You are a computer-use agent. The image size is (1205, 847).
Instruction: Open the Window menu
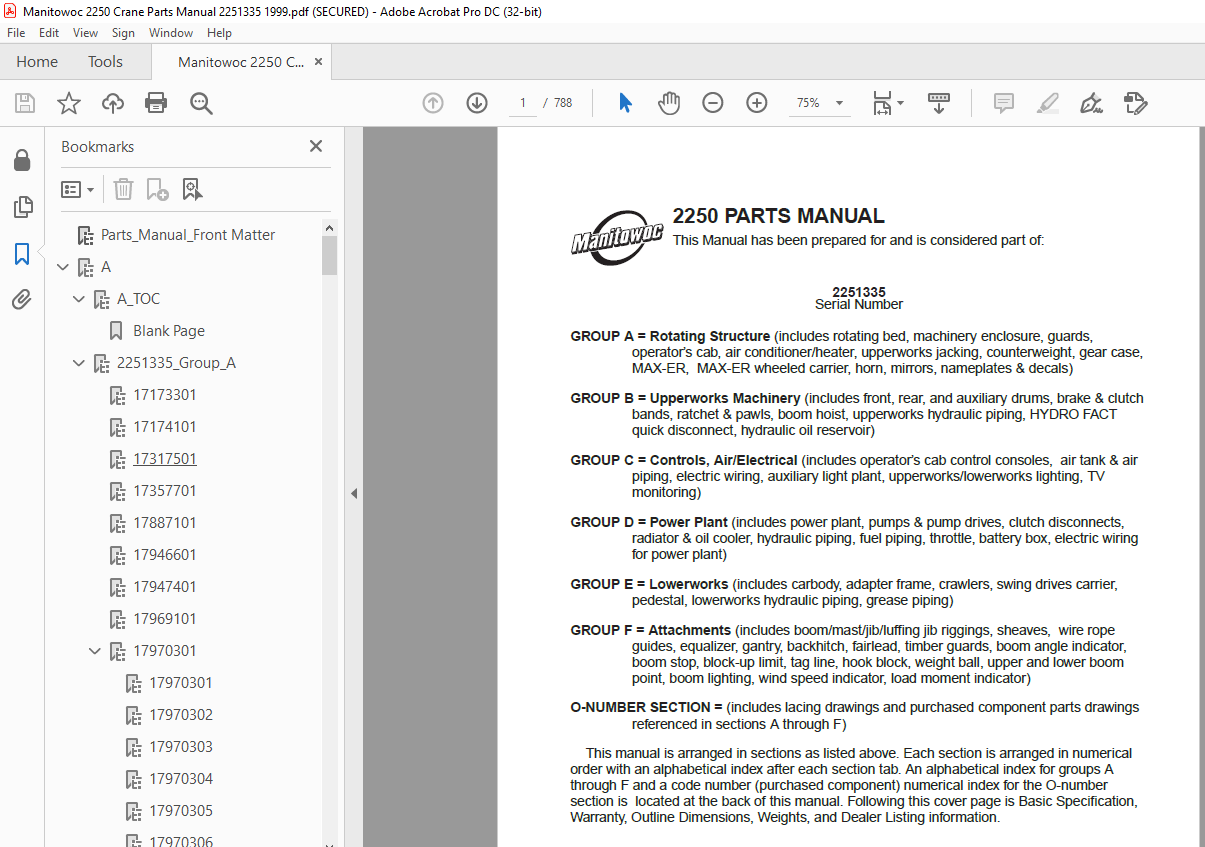(171, 33)
